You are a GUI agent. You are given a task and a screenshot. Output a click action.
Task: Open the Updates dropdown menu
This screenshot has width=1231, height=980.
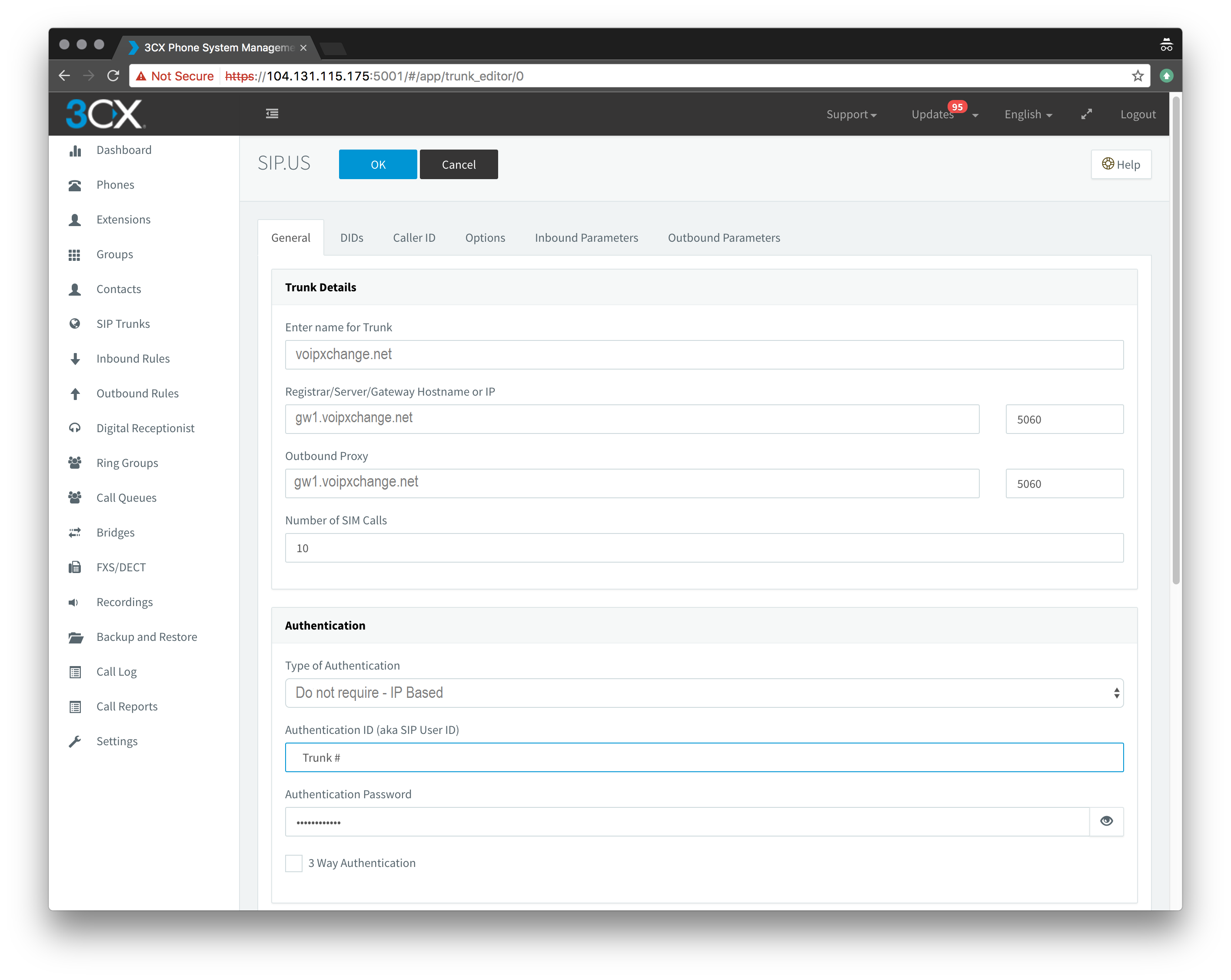945,114
